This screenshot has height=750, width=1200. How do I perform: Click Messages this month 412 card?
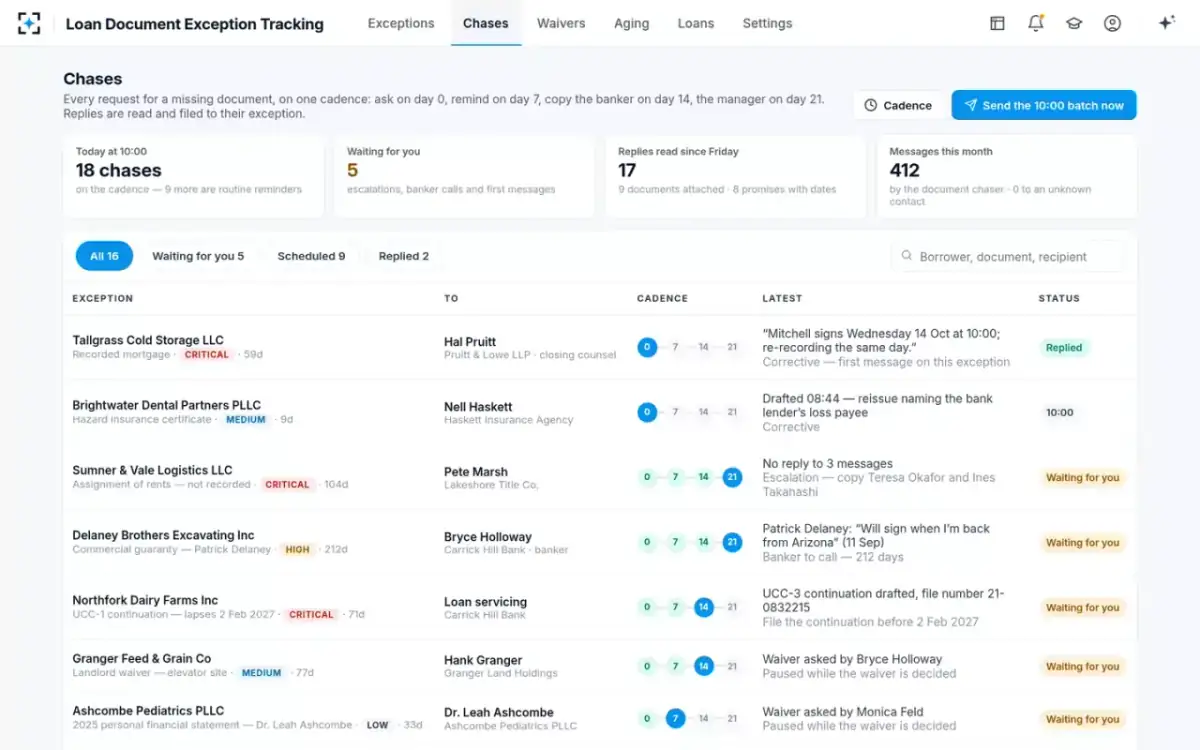coord(1007,176)
